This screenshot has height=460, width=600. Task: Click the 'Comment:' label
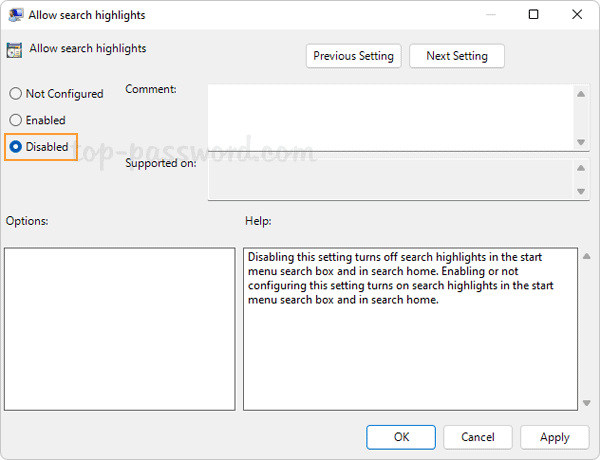point(151,89)
